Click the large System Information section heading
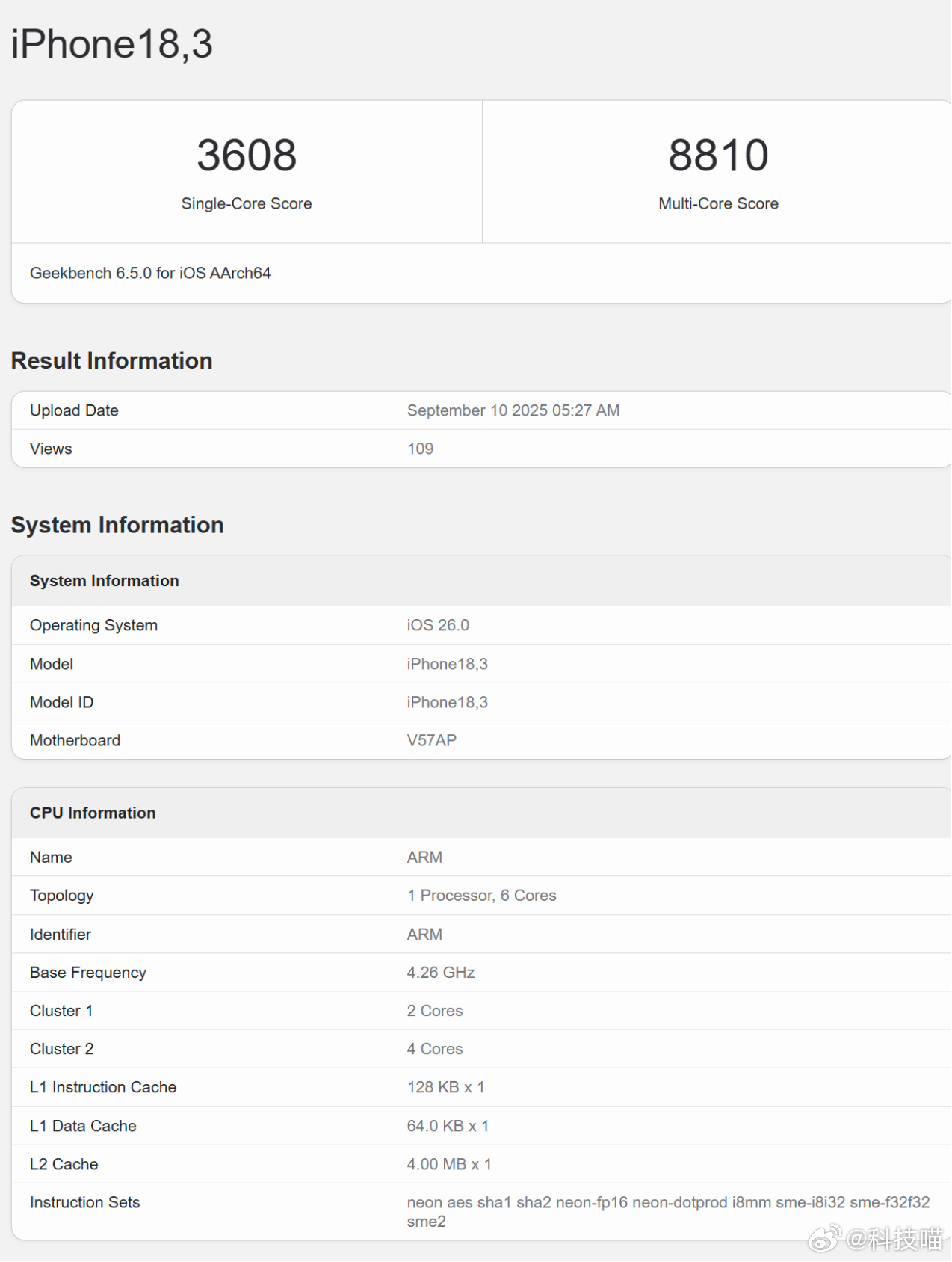Viewport: 952px width, 1262px height. (117, 525)
